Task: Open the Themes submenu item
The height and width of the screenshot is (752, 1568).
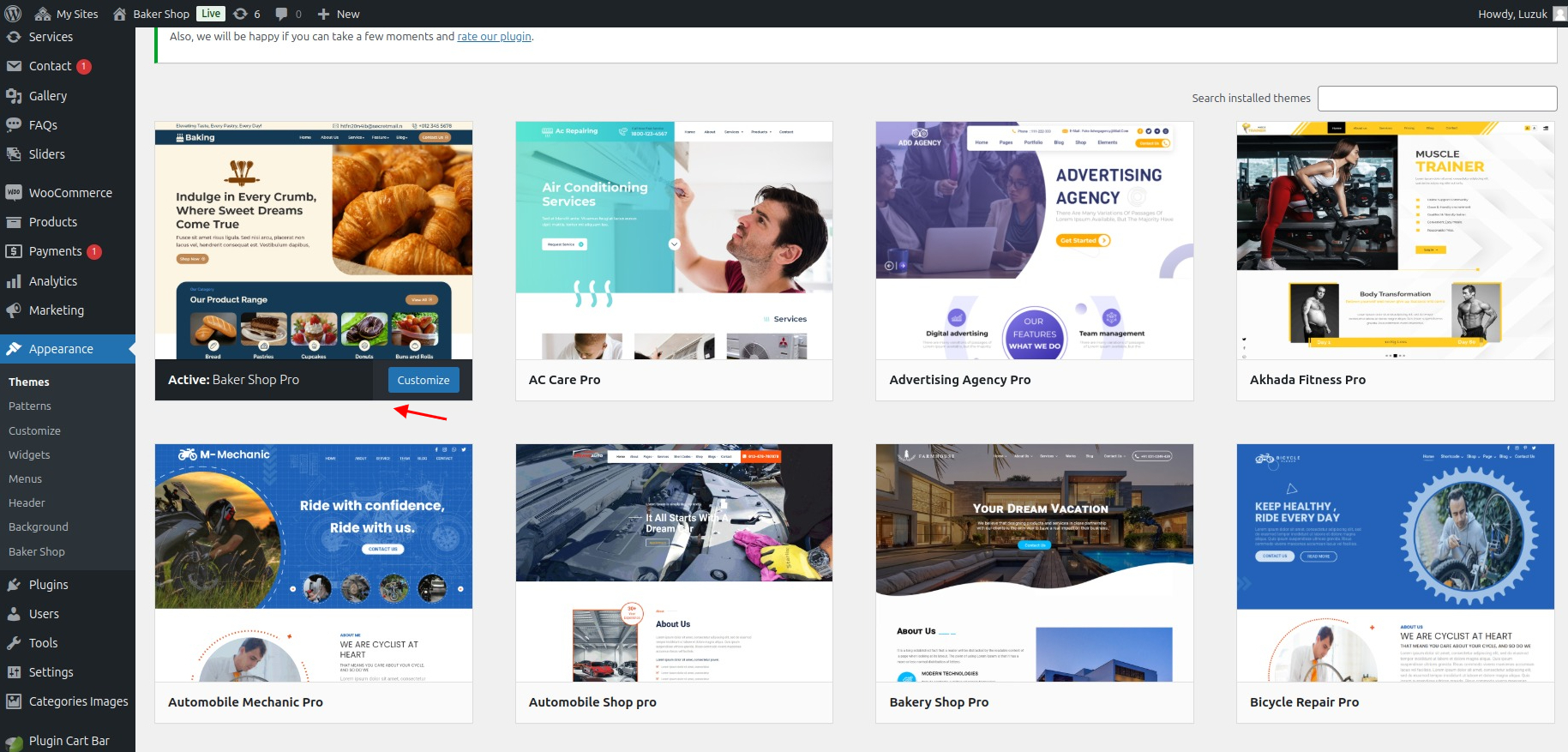Action: (x=29, y=382)
